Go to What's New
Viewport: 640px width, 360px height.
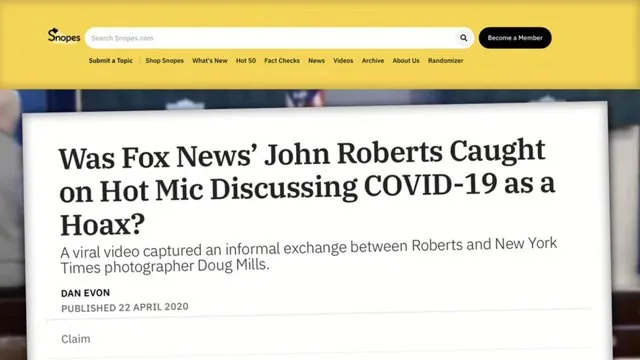210,60
